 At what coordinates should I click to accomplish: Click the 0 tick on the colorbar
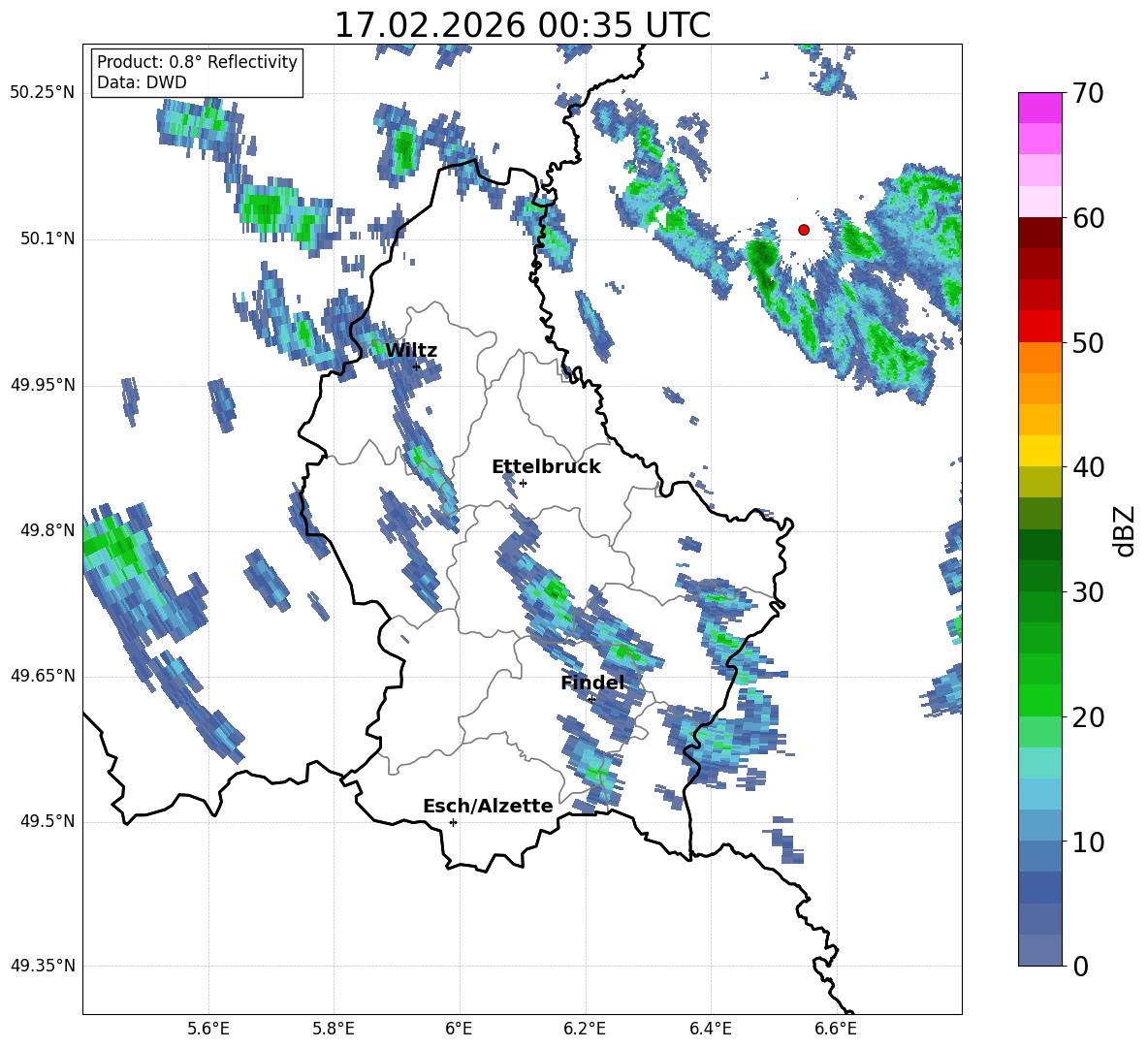click(x=1080, y=966)
